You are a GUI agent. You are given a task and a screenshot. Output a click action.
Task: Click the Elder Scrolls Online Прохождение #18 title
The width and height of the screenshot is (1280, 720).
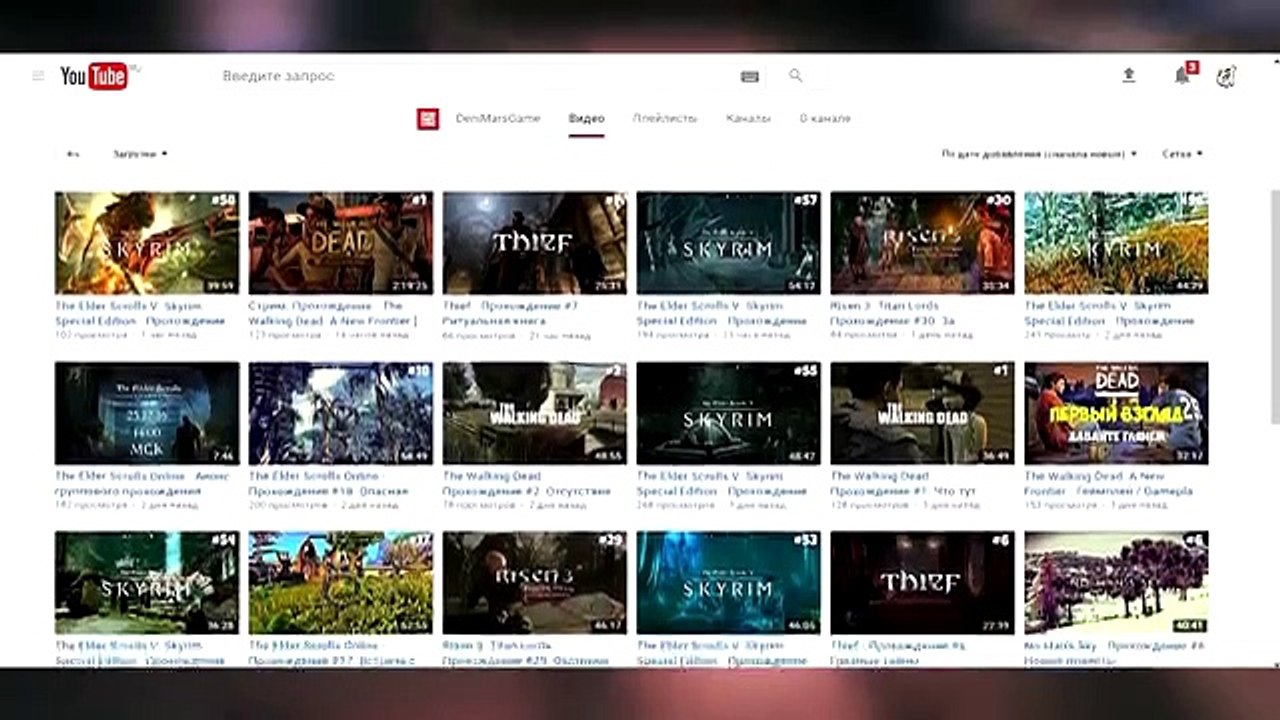329,483
